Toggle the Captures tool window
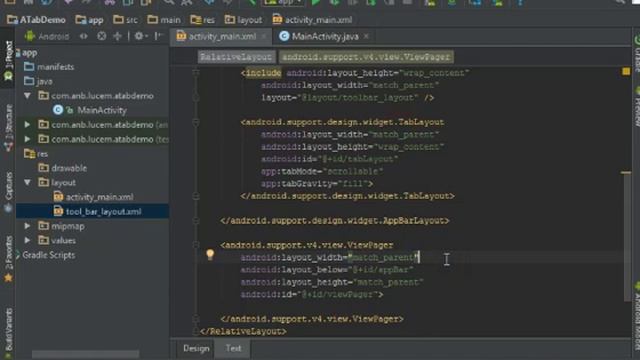 coord(8,192)
